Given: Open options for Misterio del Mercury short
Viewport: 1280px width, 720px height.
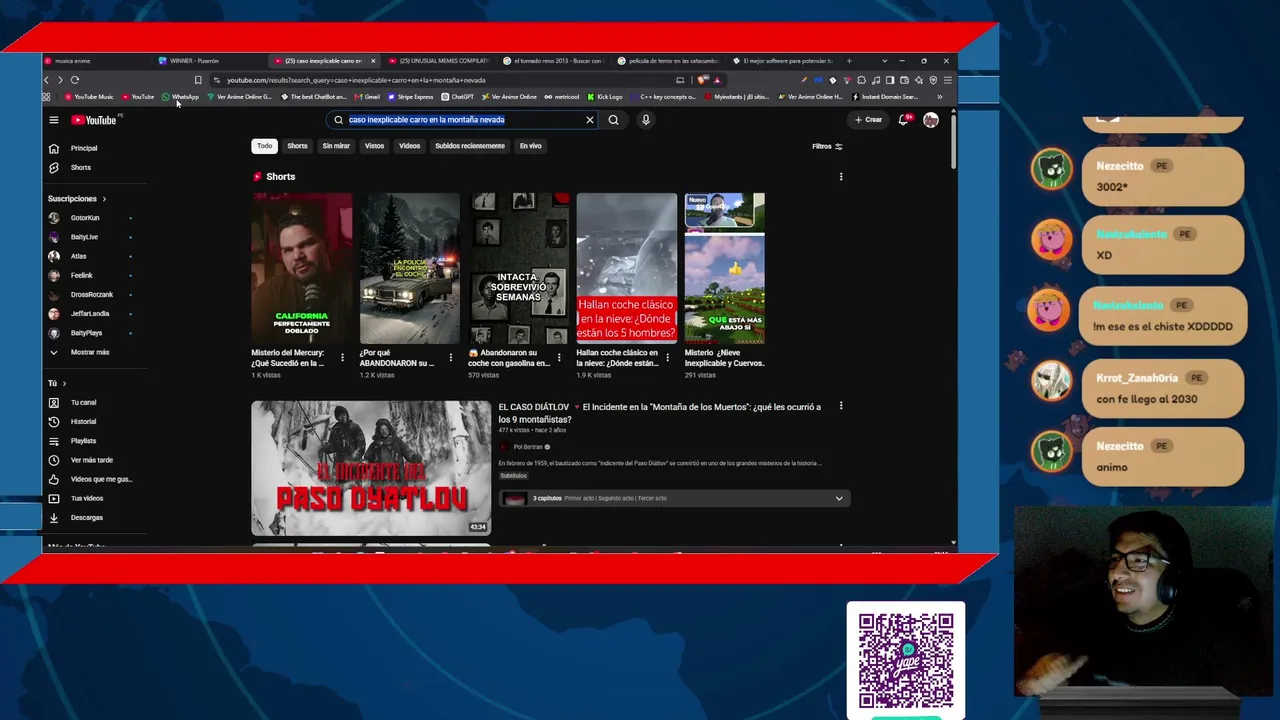Looking at the screenshot, I should tap(342, 357).
